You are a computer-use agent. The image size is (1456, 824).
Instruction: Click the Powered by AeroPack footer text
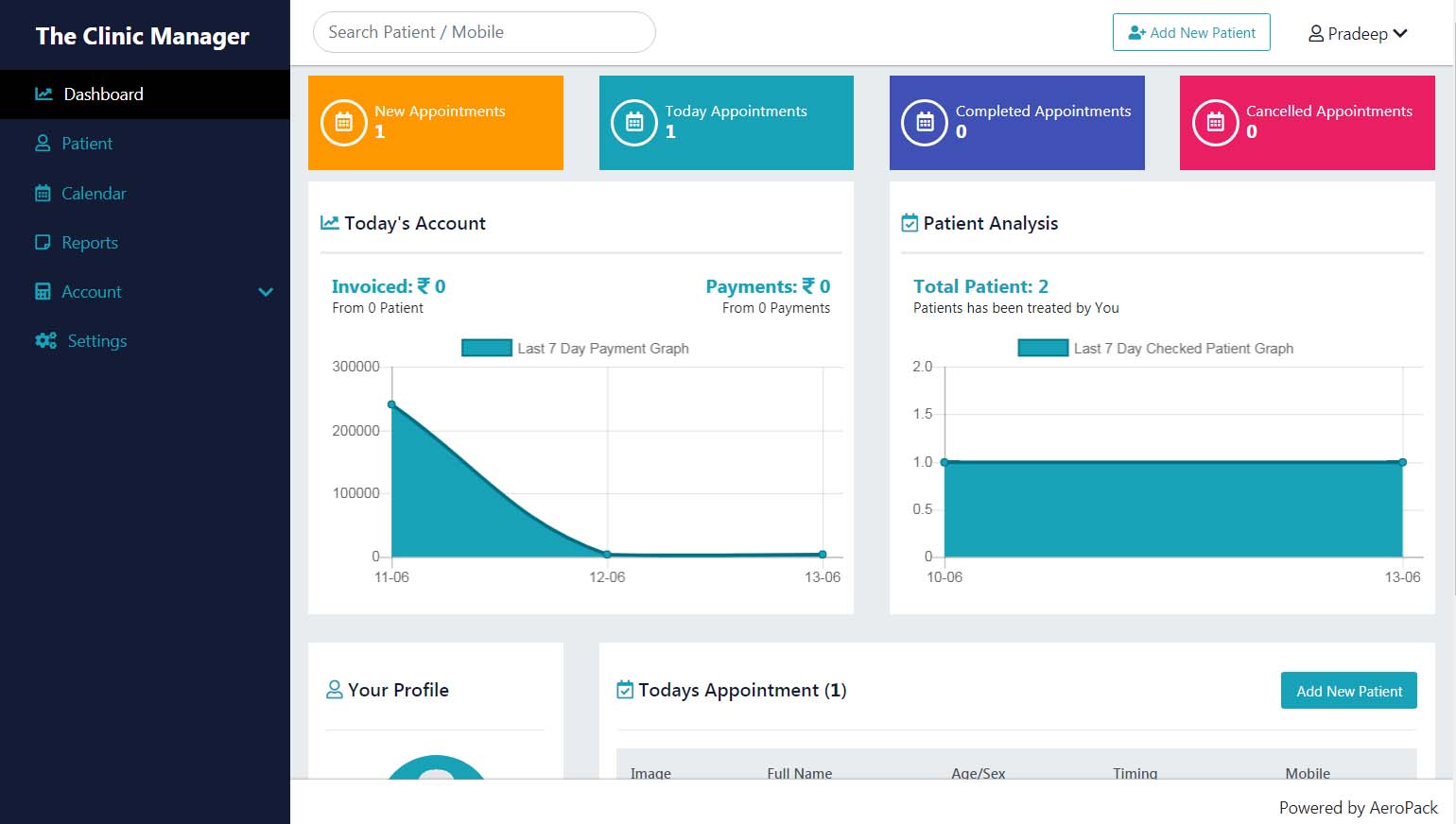1359,808
